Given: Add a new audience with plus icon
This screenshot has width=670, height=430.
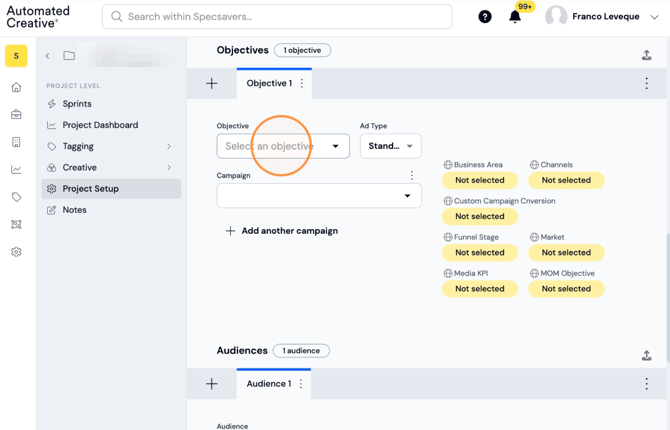Looking at the screenshot, I should tap(212, 384).
